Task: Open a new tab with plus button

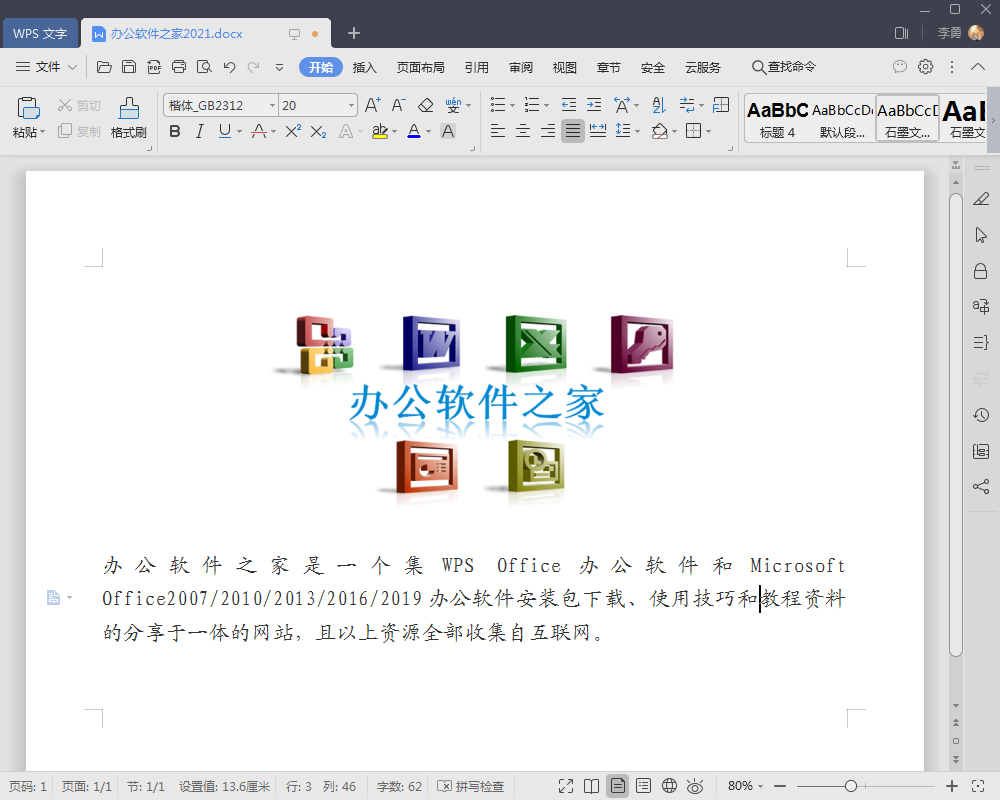Action: [x=354, y=33]
